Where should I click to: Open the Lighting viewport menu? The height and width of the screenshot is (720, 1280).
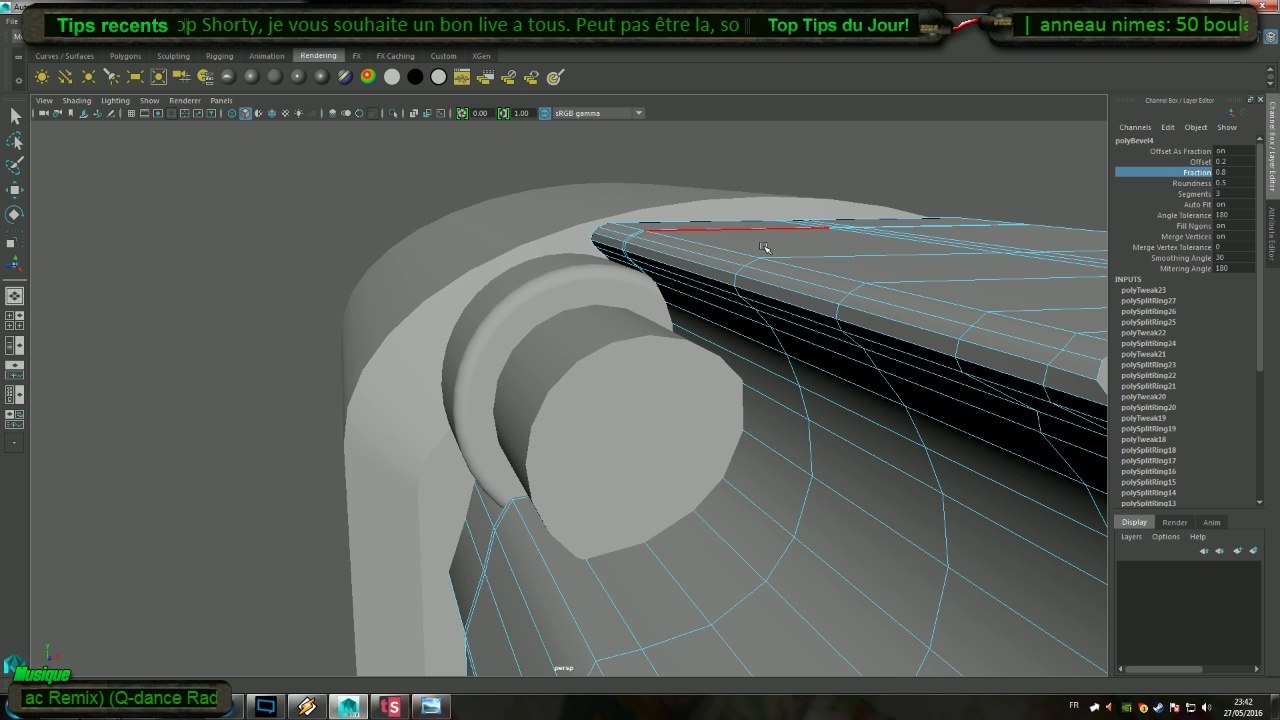115,101
